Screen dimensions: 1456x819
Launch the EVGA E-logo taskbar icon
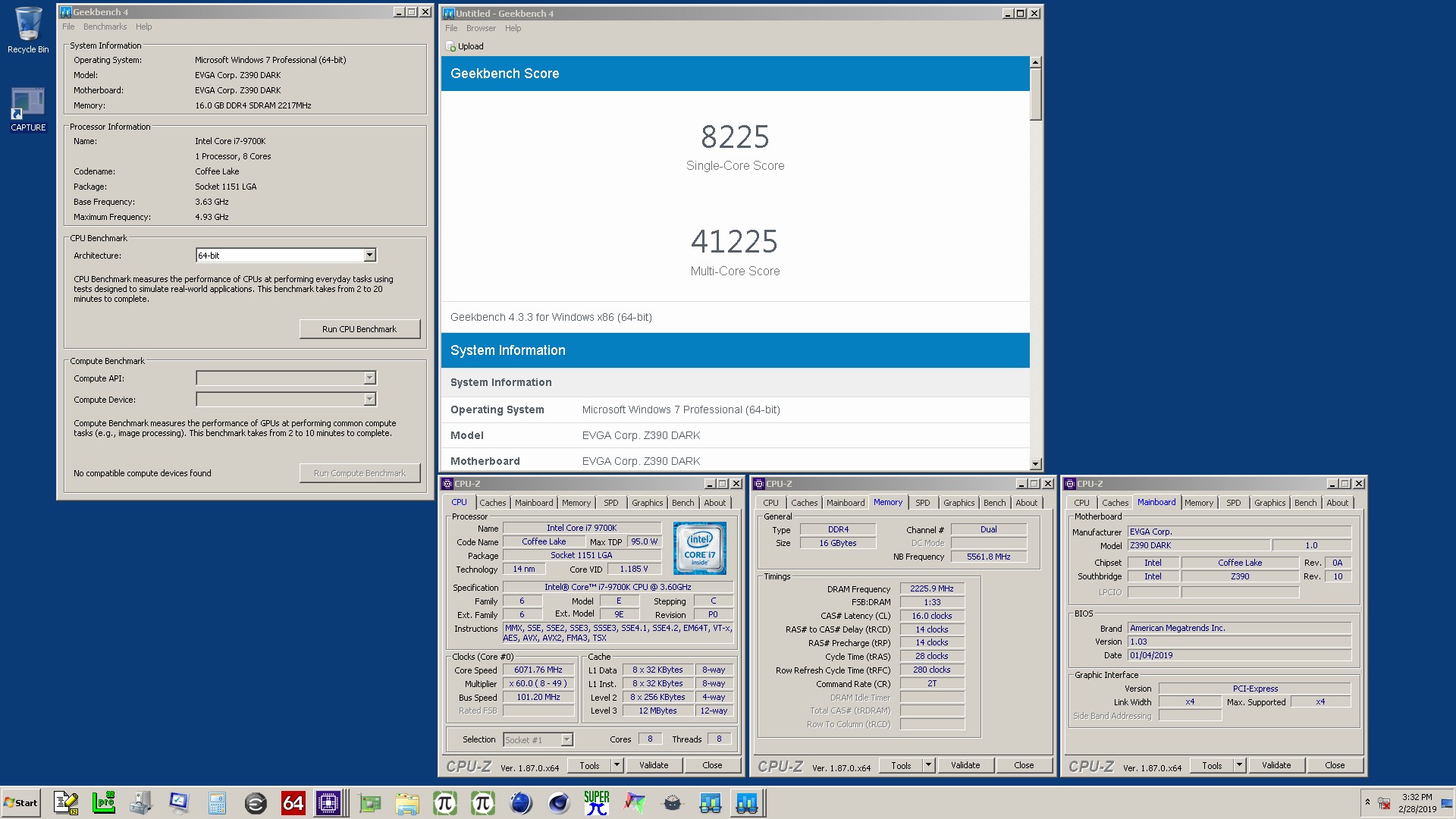[256, 803]
